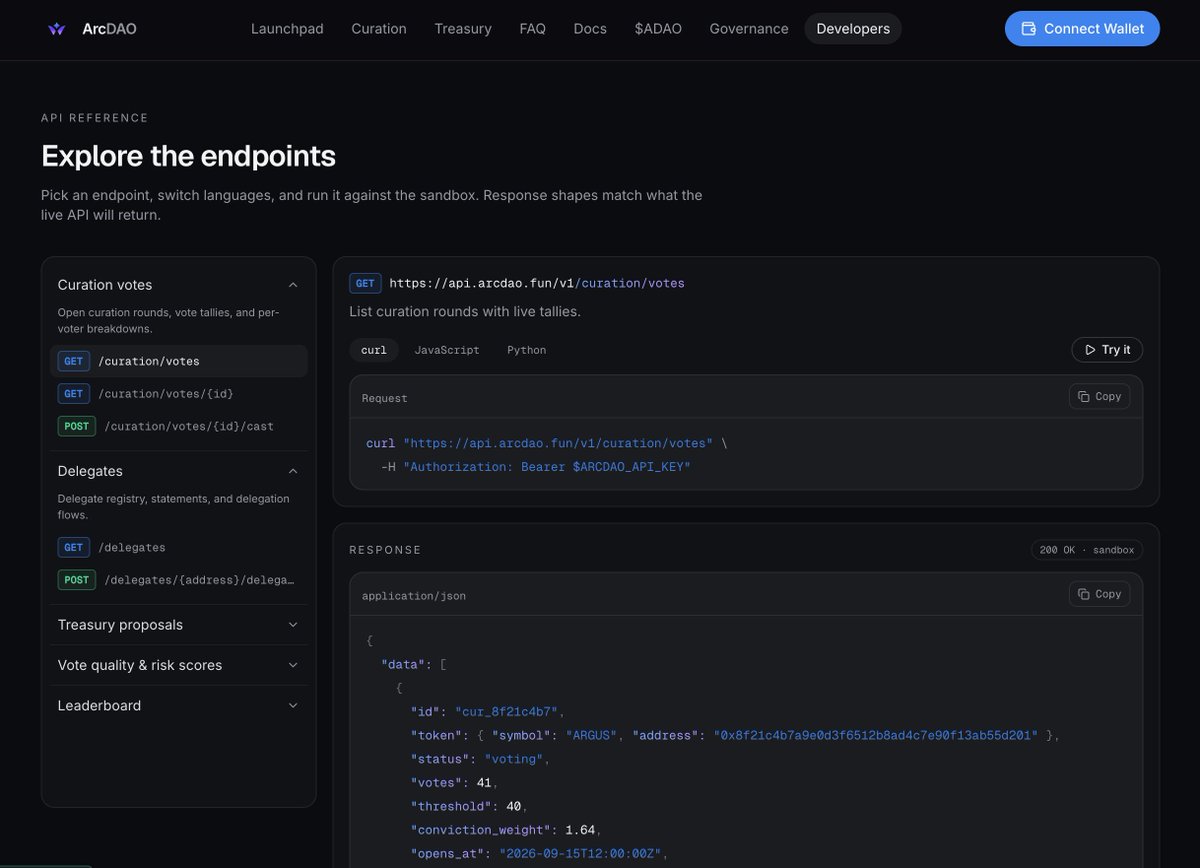Open the FAQ nav link
The height and width of the screenshot is (868, 1200).
click(533, 29)
